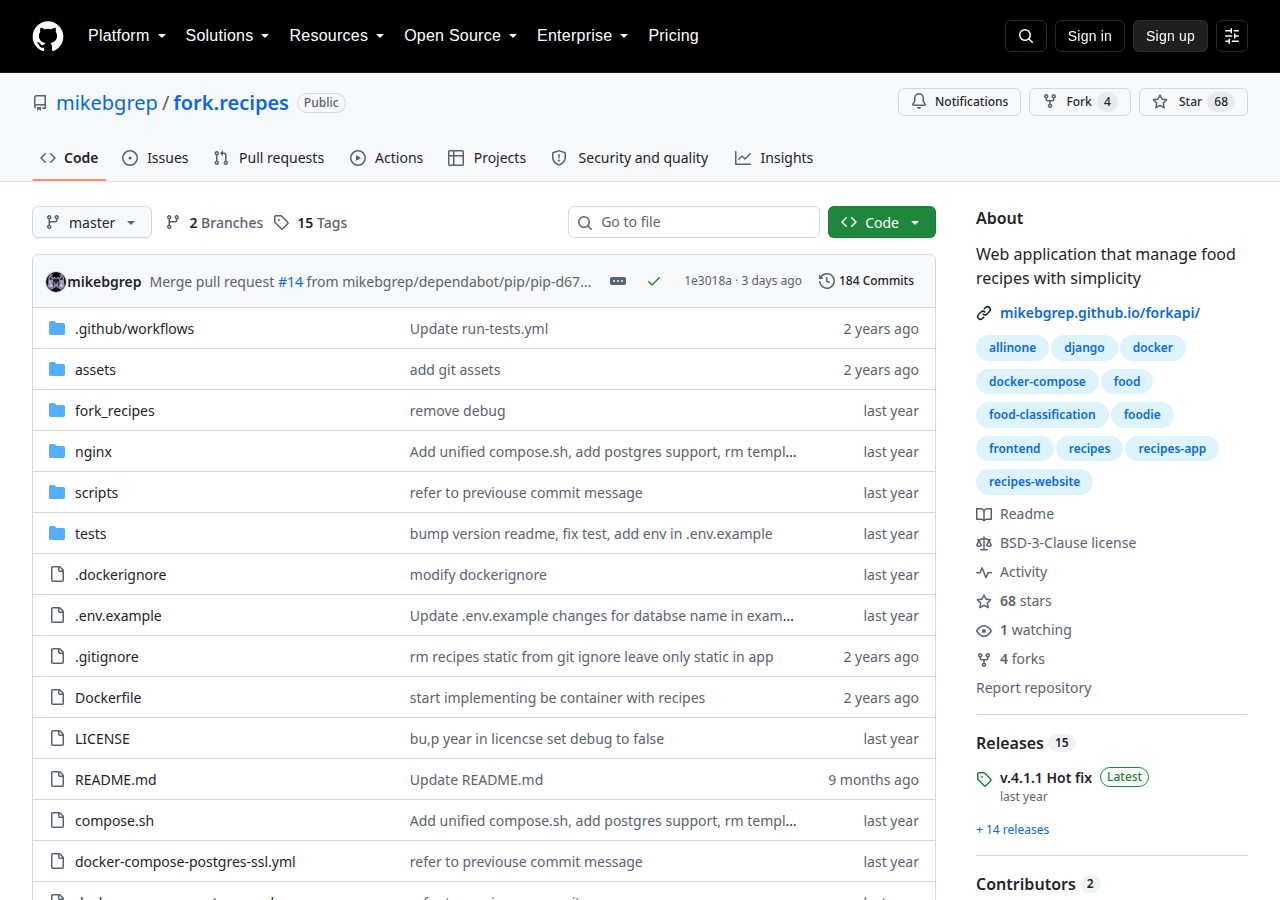Expand the Resources menu
This screenshot has height=900, width=1280.
click(x=337, y=35)
